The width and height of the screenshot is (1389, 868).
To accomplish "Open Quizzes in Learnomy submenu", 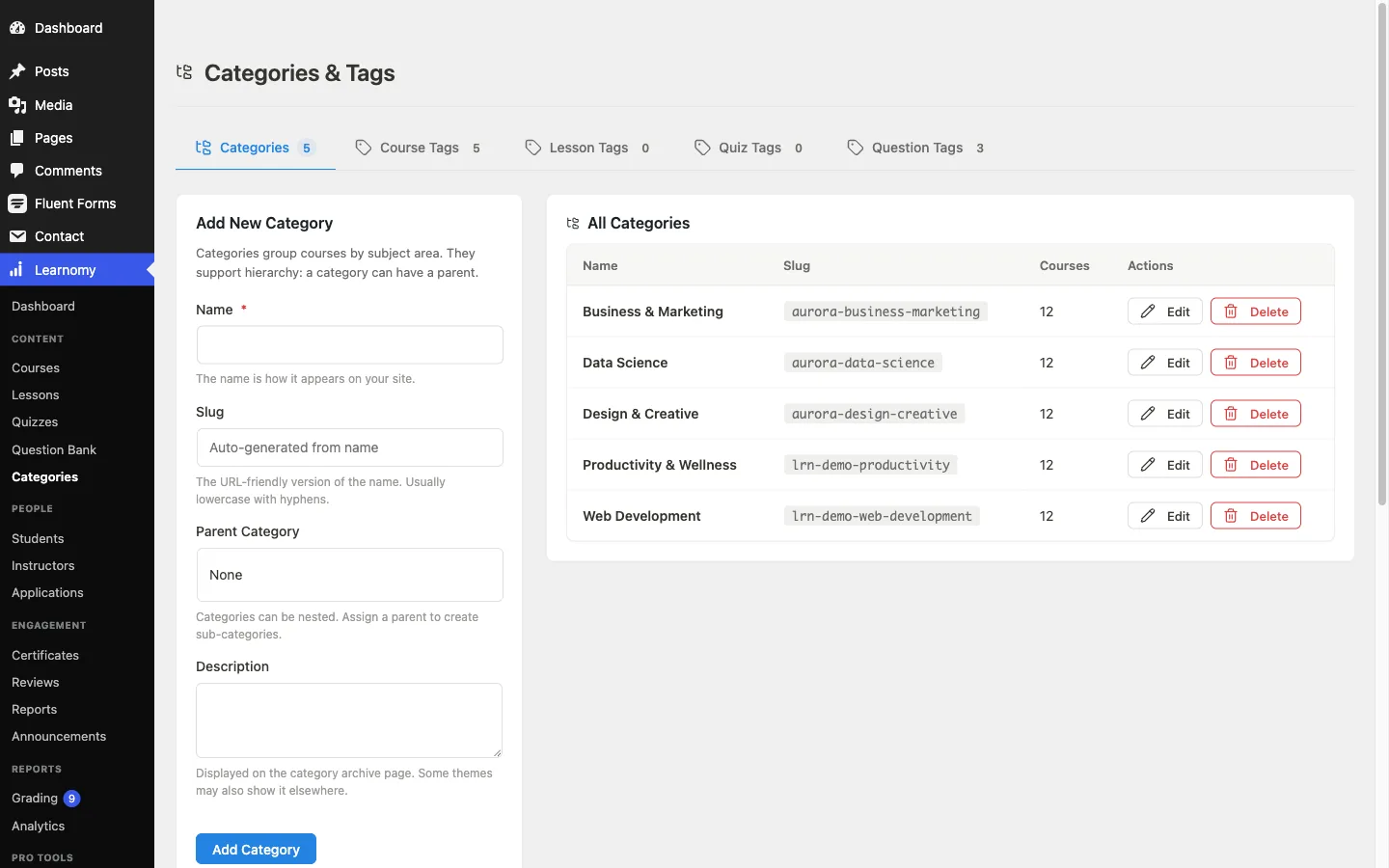I will pos(35,422).
